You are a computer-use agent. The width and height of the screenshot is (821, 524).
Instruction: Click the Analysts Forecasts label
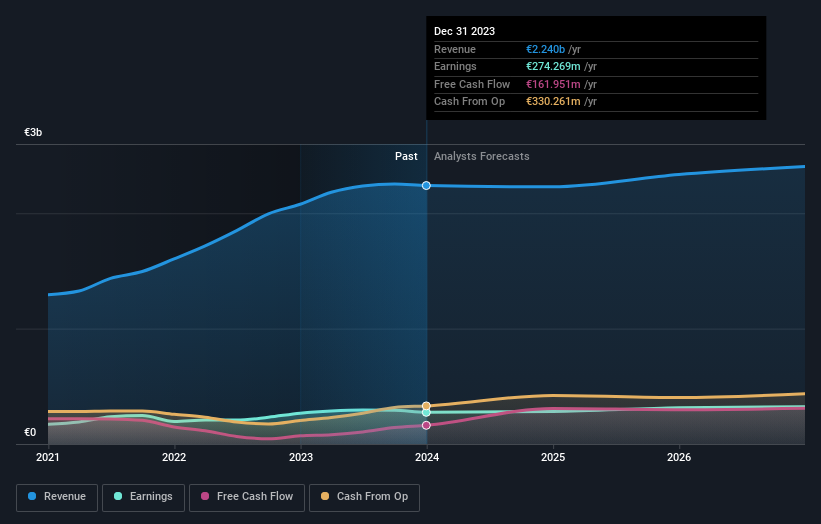click(x=482, y=156)
